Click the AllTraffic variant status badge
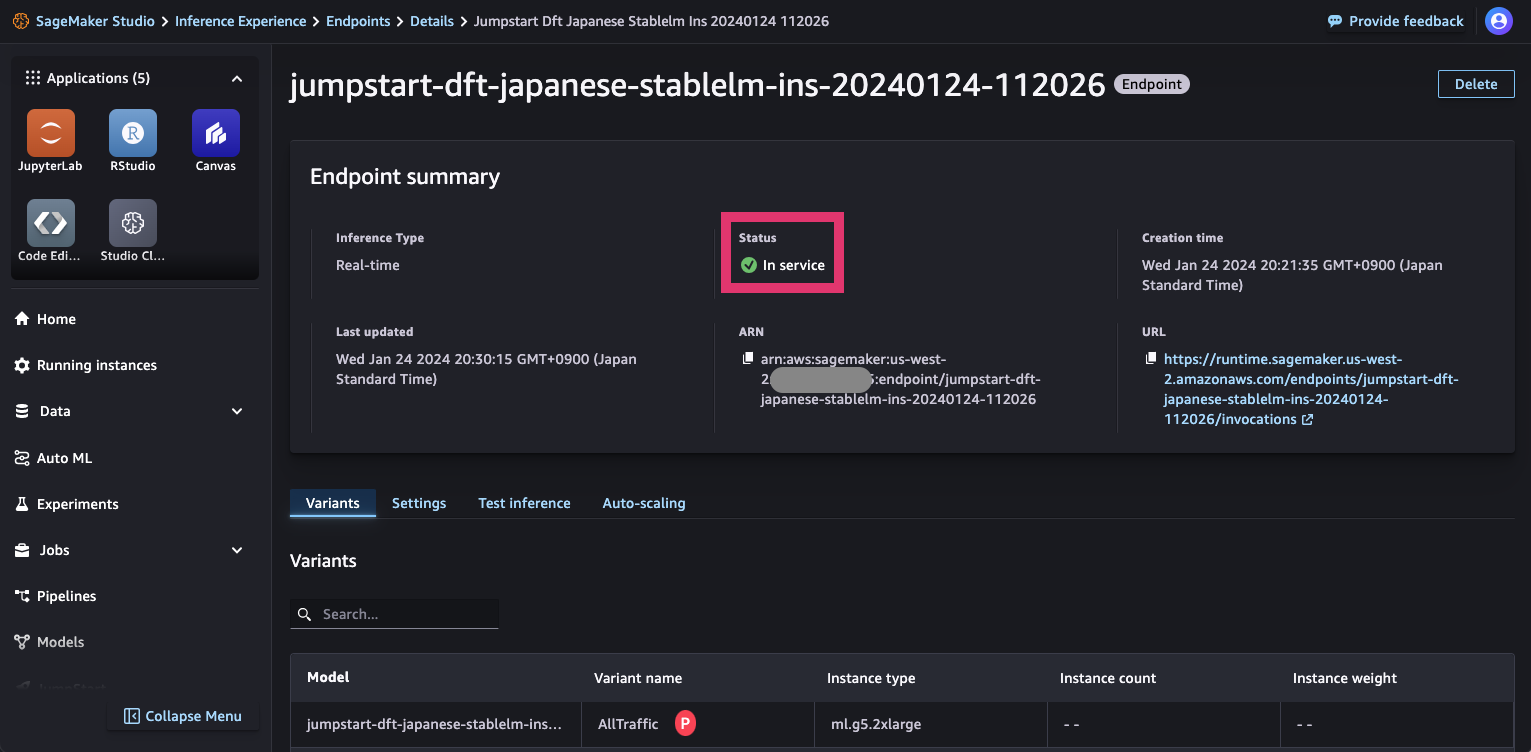This screenshot has width=1531, height=752. point(685,723)
